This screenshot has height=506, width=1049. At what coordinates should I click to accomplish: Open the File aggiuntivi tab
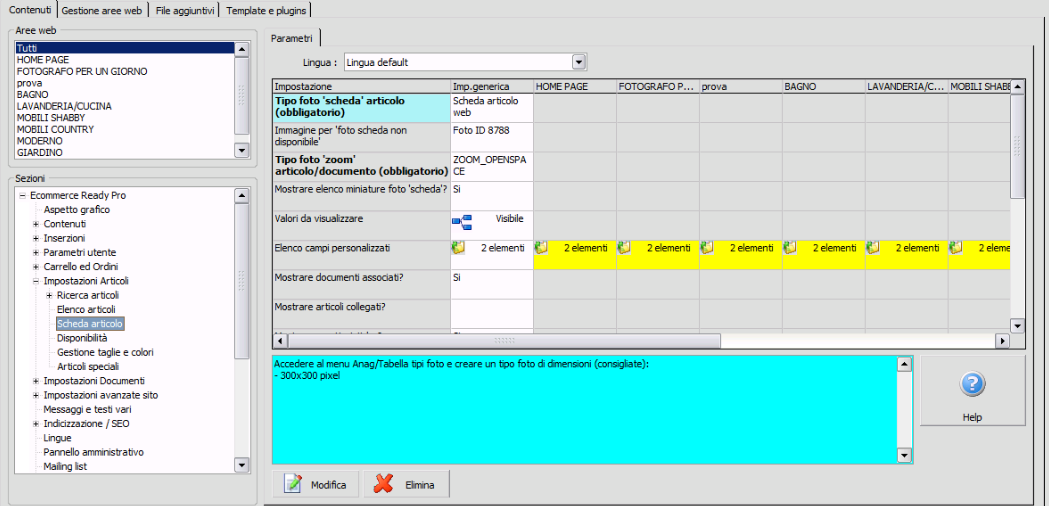185,11
